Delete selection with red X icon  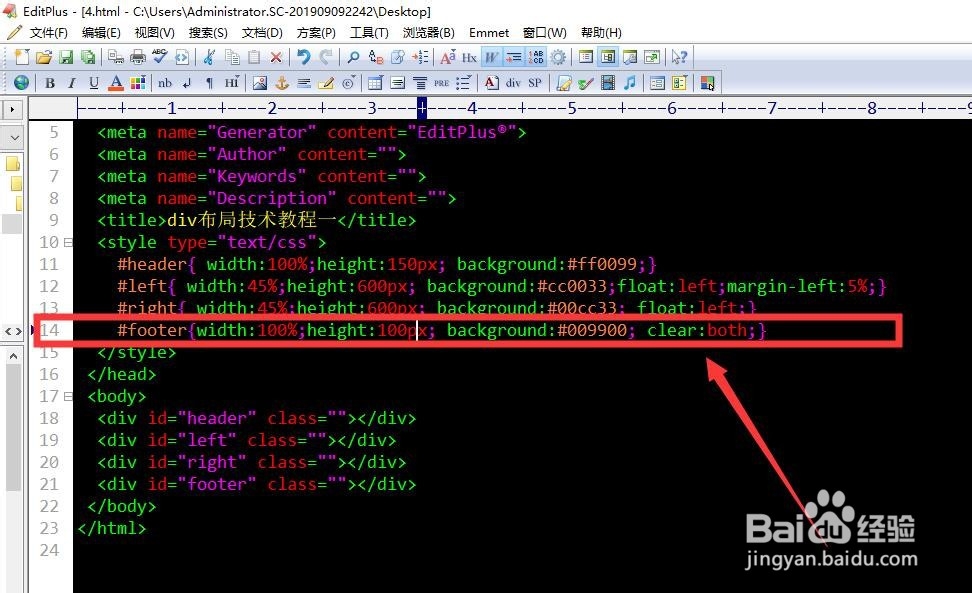[276, 58]
